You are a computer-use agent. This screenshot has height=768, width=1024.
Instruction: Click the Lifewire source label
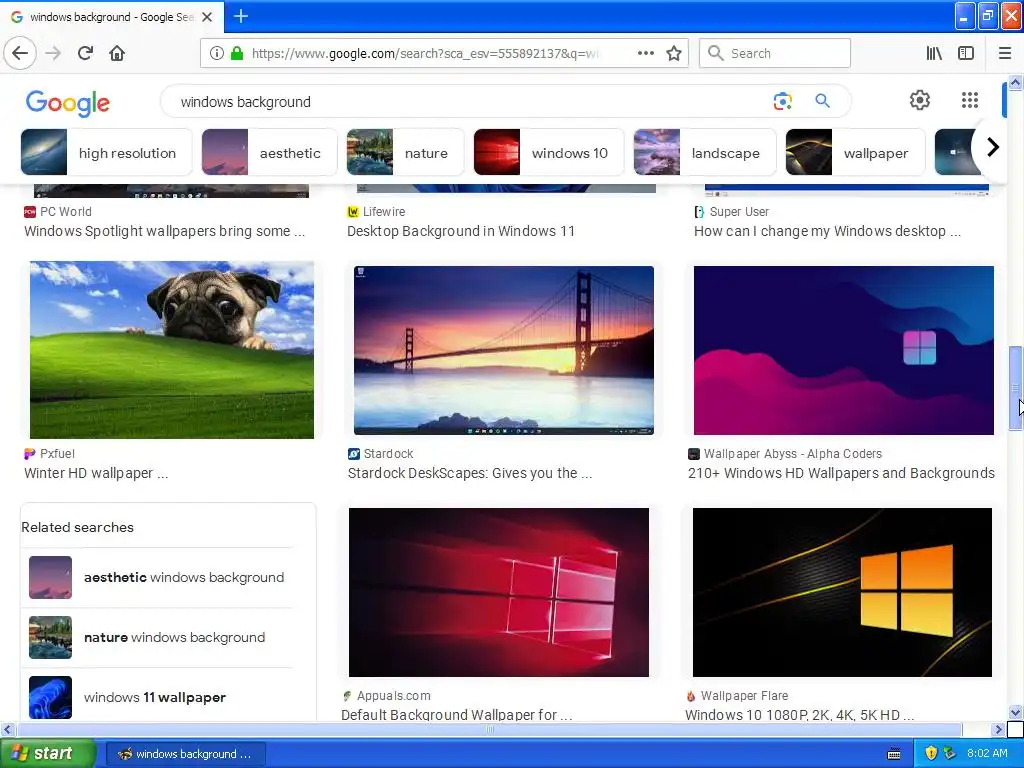click(x=384, y=212)
